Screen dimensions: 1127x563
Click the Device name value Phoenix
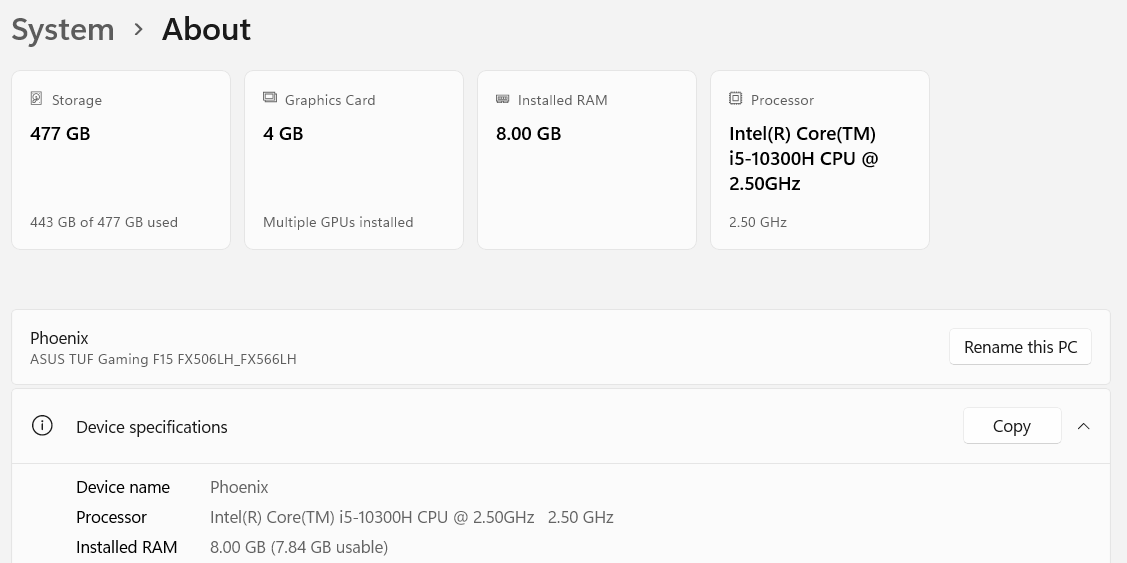[x=239, y=487]
